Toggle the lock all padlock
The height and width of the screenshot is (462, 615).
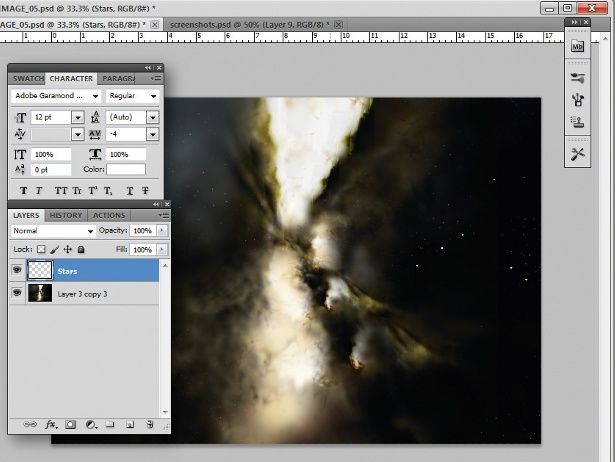pyautogui.click(x=81, y=249)
